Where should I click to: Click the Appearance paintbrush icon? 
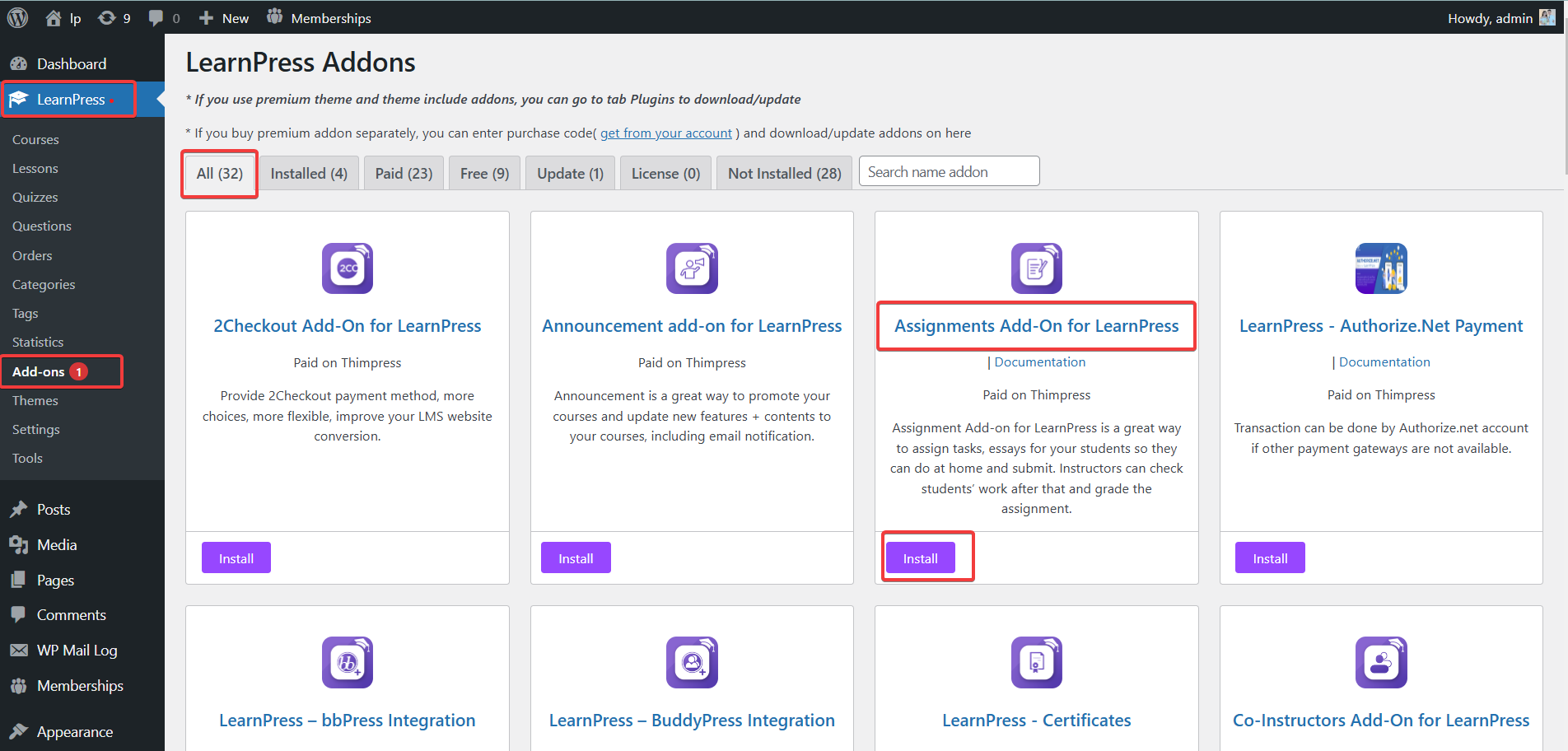[18, 732]
